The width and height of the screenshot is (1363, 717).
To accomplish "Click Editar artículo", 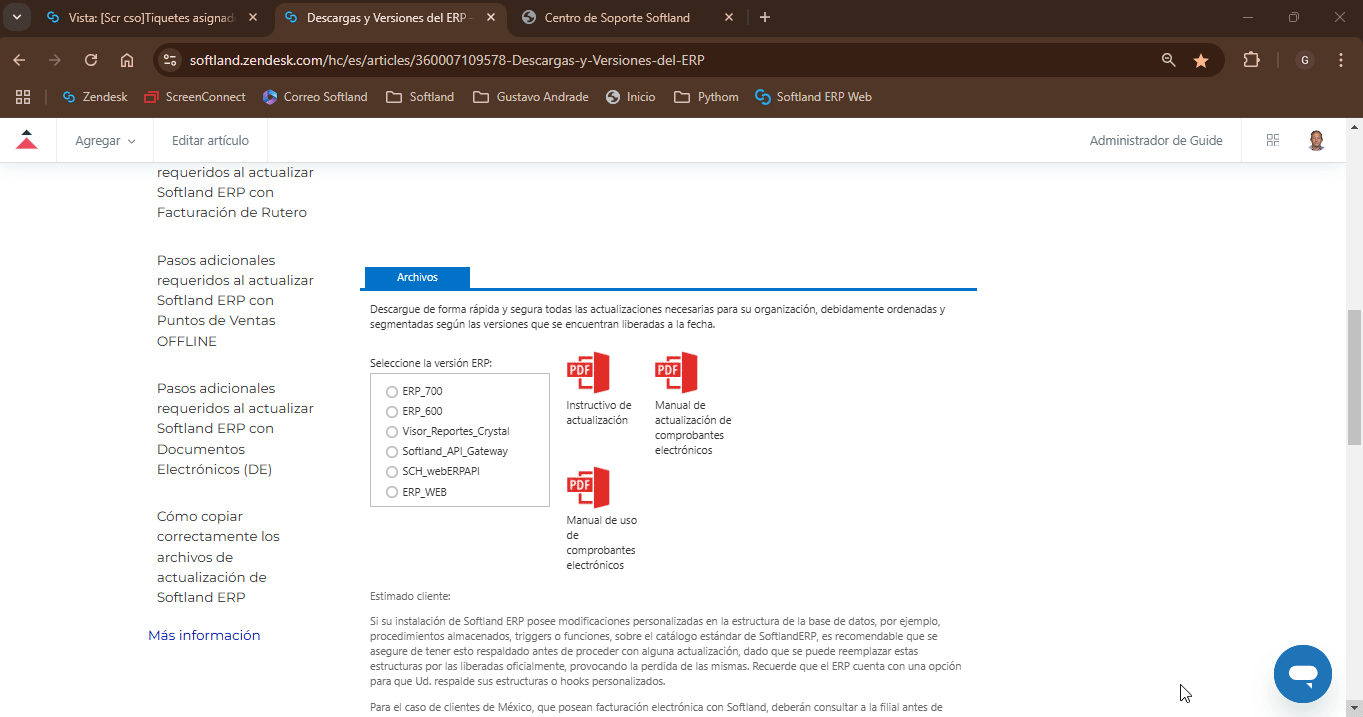I will [210, 141].
